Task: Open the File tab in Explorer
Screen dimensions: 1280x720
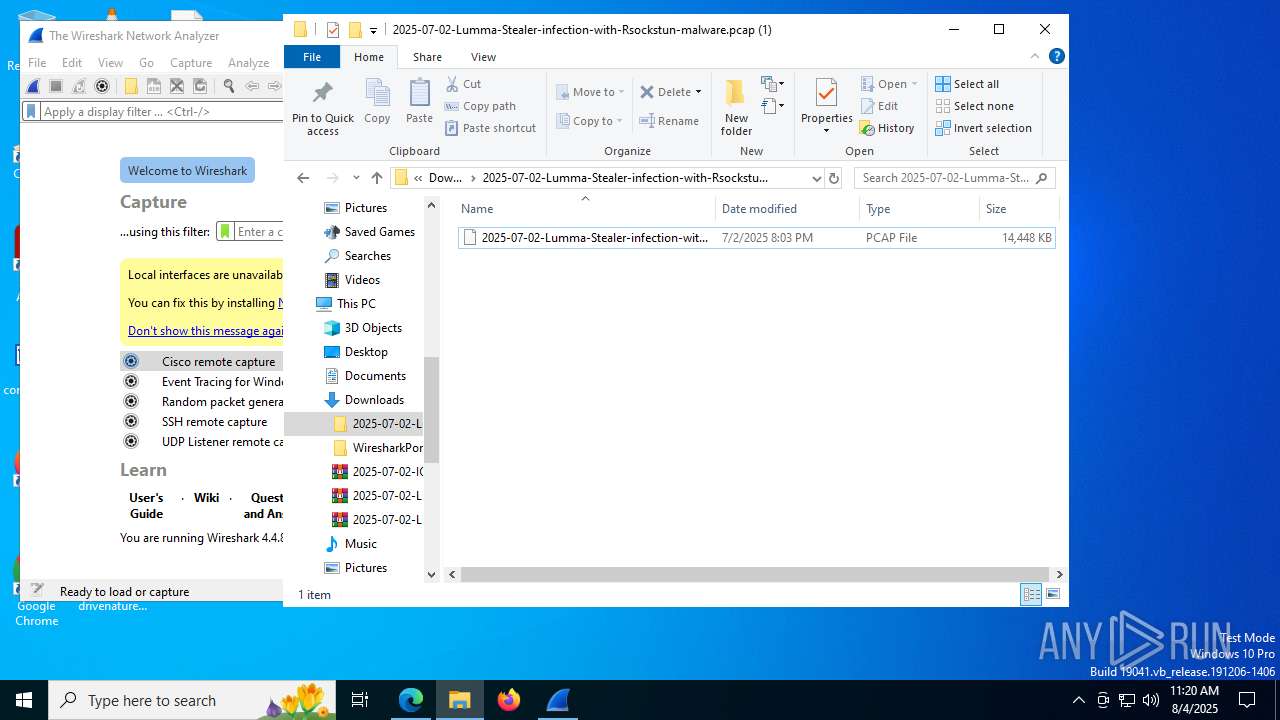Action: pos(312,57)
